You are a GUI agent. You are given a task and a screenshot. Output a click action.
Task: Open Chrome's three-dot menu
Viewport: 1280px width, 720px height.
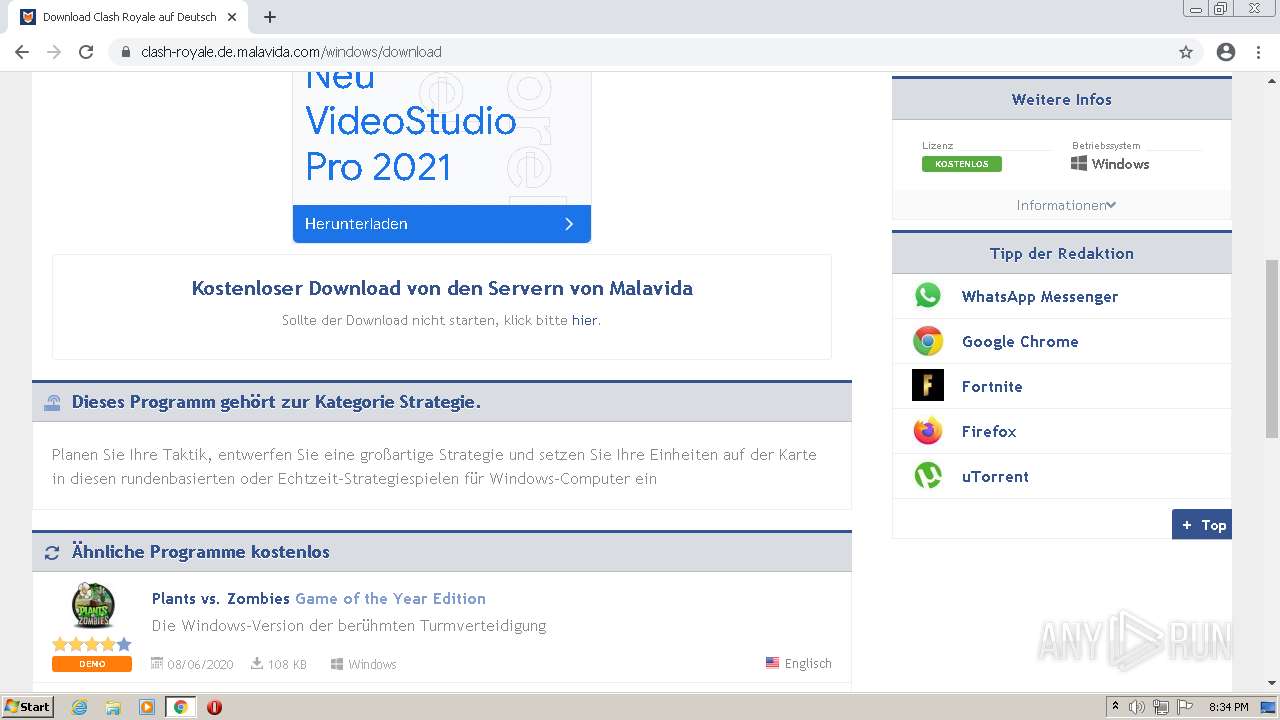coord(1258,52)
